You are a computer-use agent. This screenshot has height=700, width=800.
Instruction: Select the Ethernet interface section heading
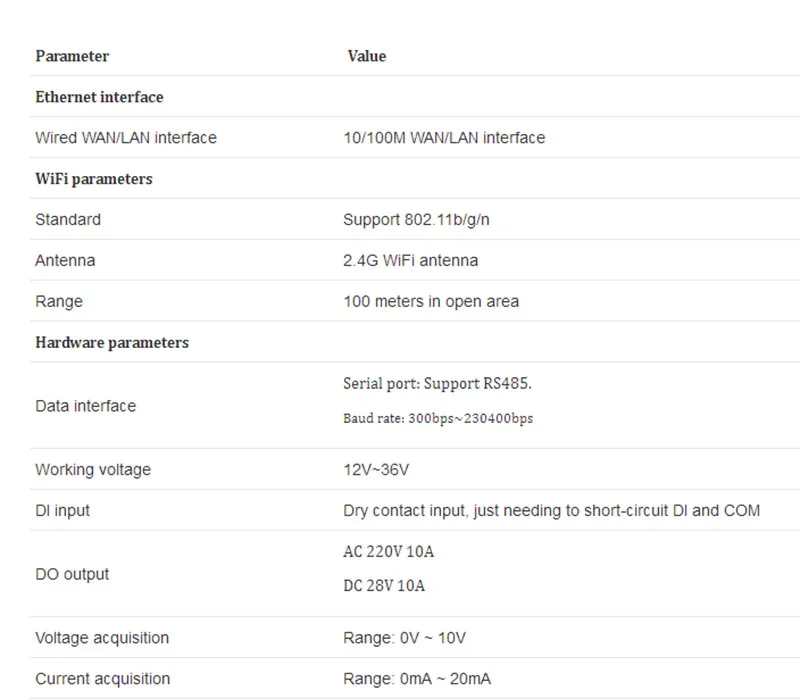[x=99, y=97]
